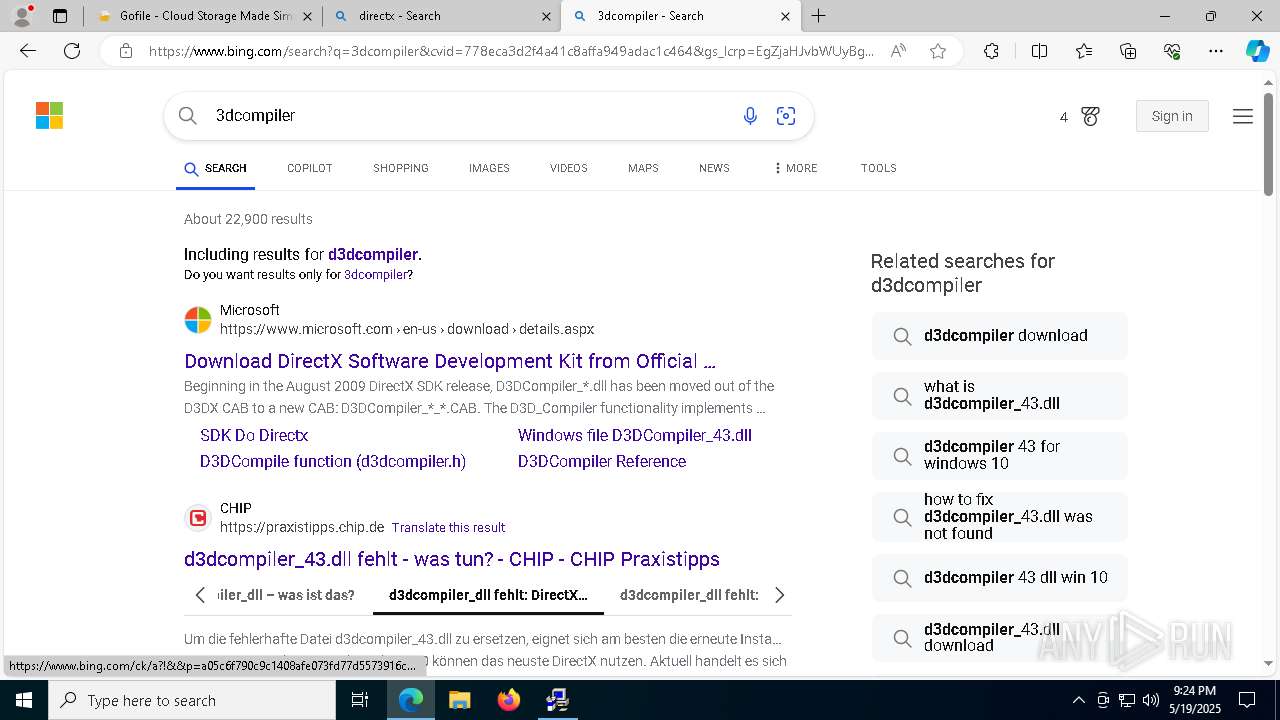Viewport: 1280px width, 720px height.
Task: Click the Sign in button
Action: [x=1172, y=116]
